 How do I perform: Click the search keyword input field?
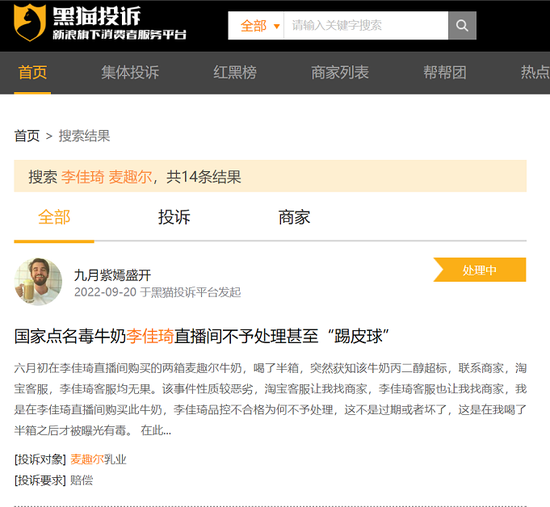pos(366,26)
